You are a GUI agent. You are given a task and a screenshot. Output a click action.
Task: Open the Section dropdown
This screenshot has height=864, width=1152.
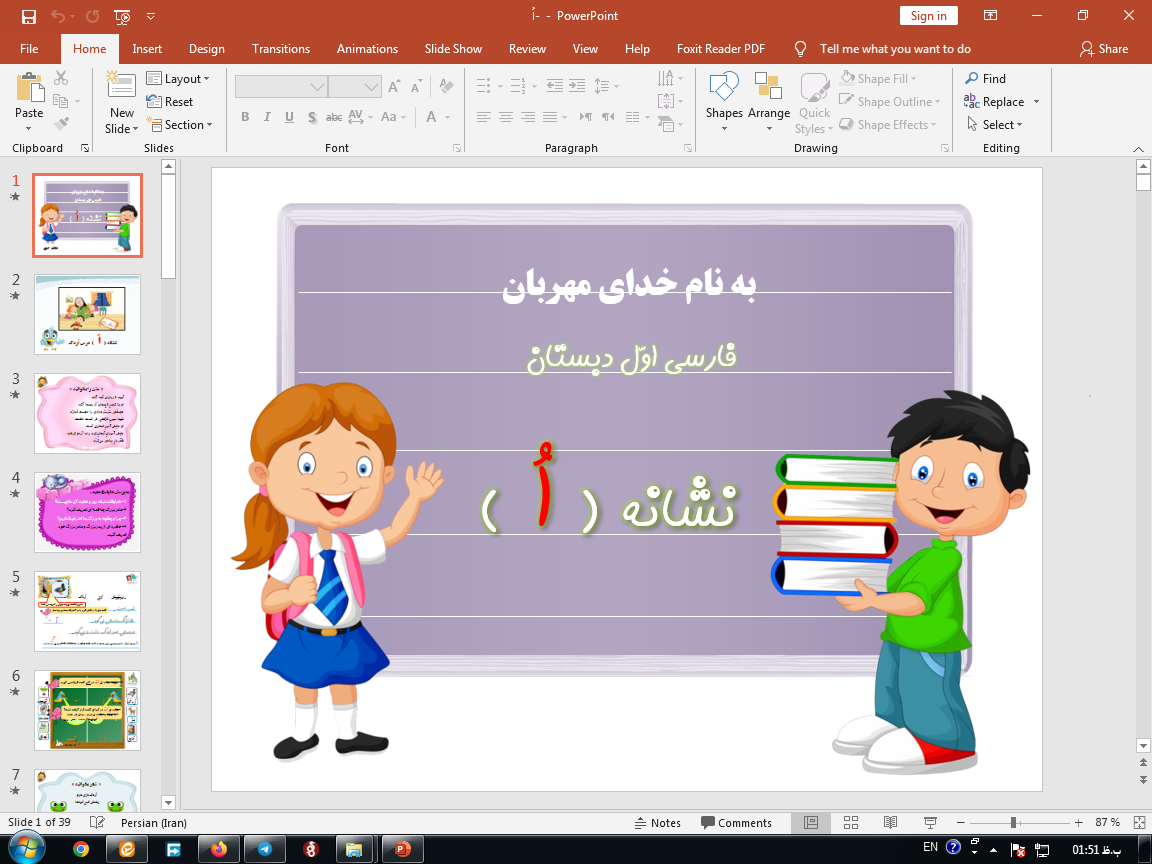click(181, 124)
